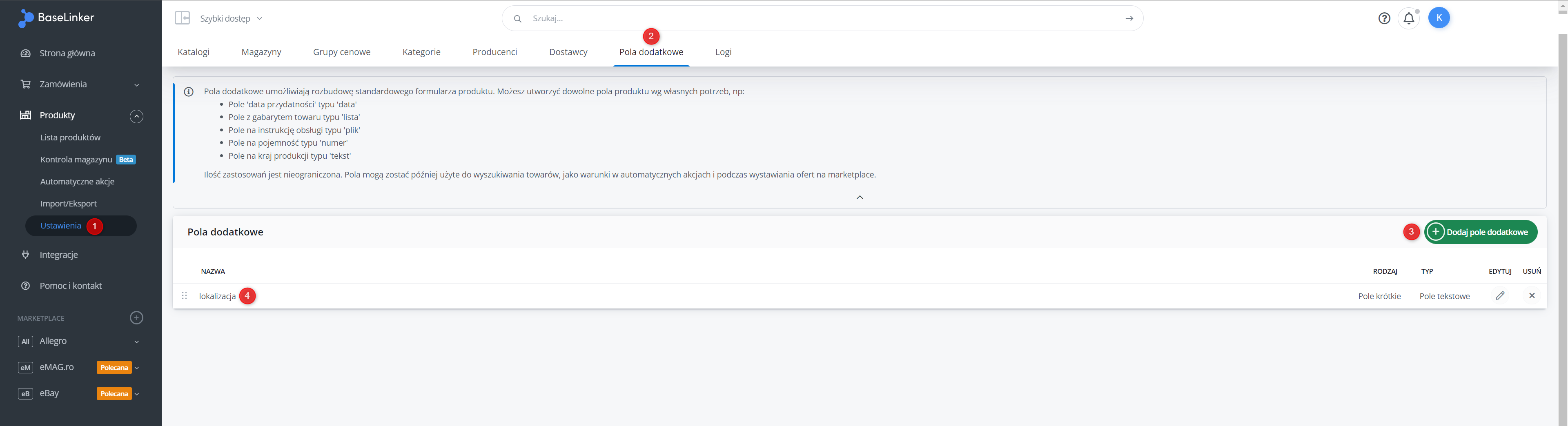1568x426 pixels.
Task: Switch to Kategorie tab
Action: (421, 52)
